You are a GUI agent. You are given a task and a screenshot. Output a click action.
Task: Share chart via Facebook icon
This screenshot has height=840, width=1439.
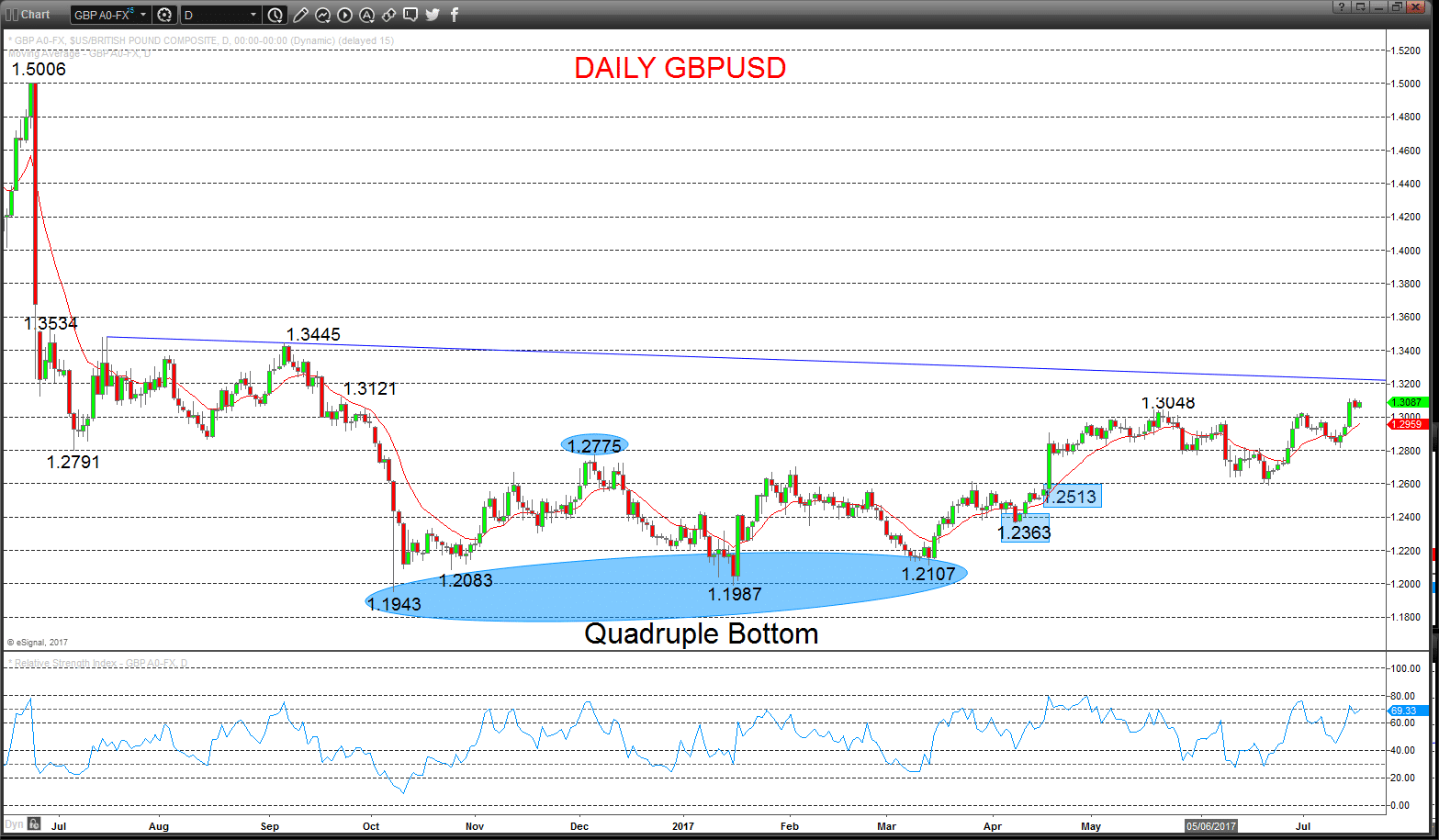(x=455, y=15)
